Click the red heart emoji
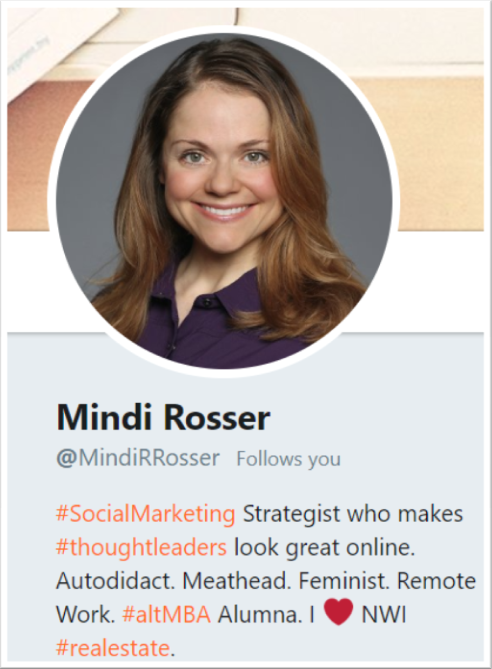The width and height of the screenshot is (492, 669). click(338, 611)
